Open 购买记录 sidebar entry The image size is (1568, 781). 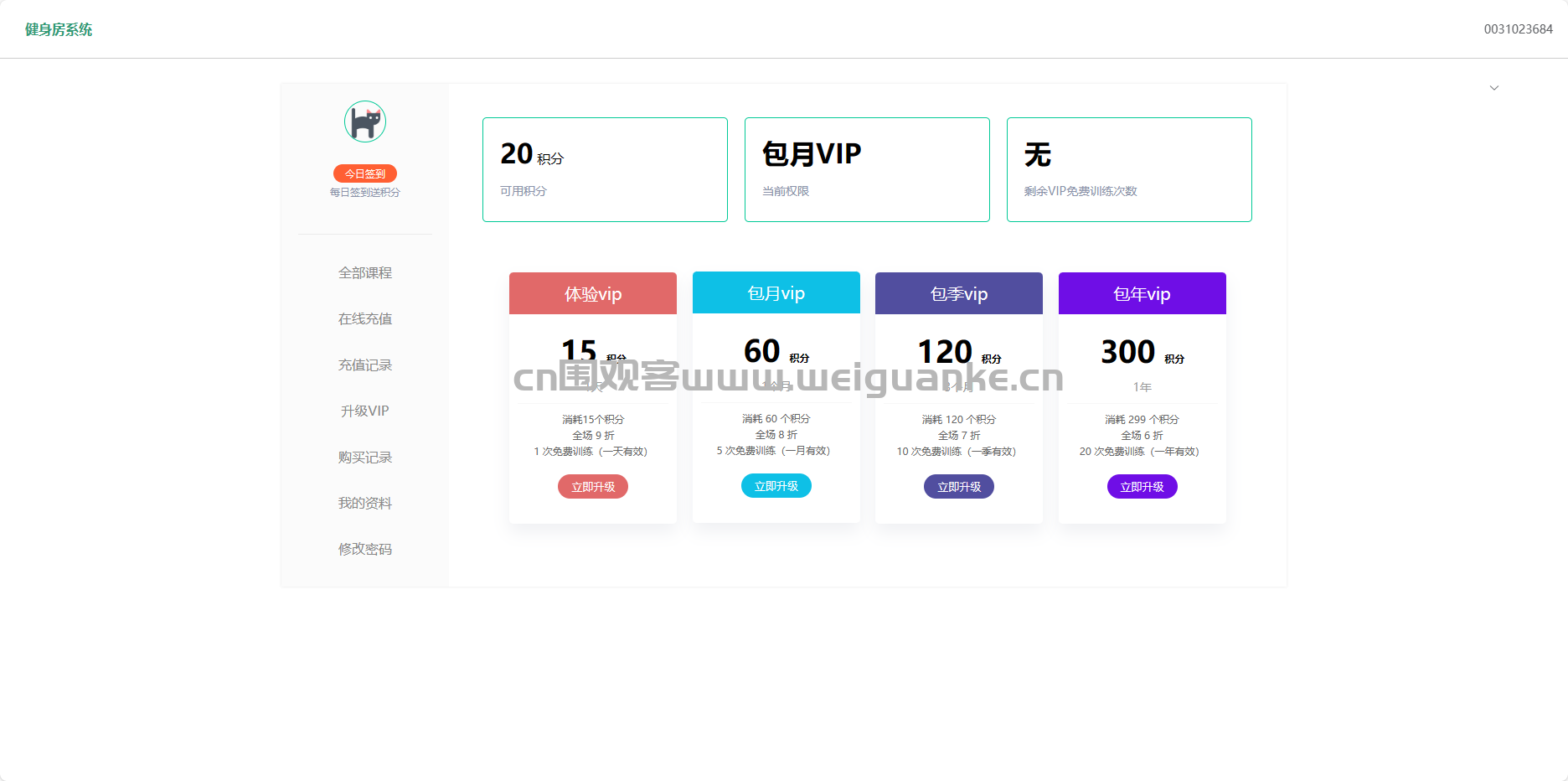click(x=365, y=457)
